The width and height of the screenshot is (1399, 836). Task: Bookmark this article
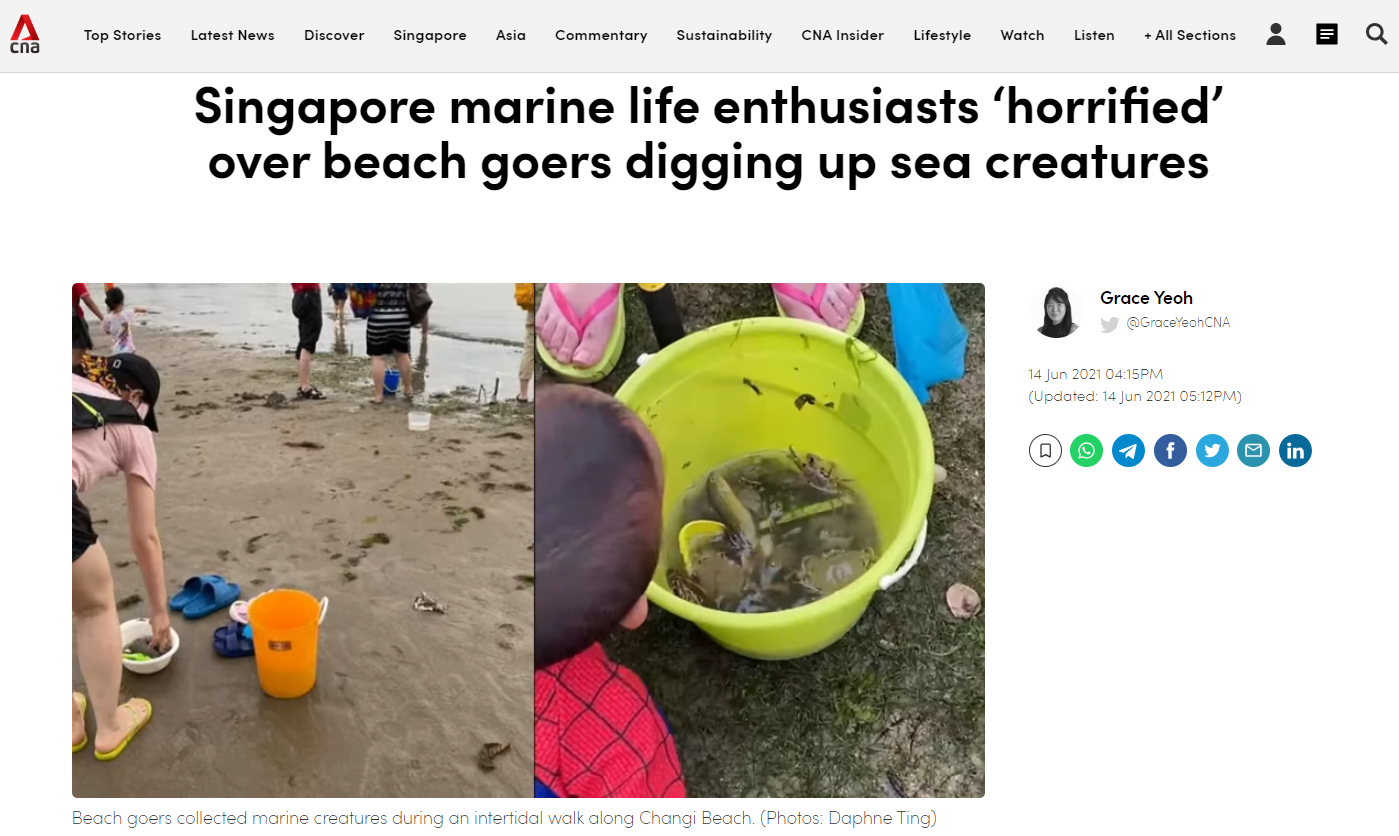[1045, 451]
